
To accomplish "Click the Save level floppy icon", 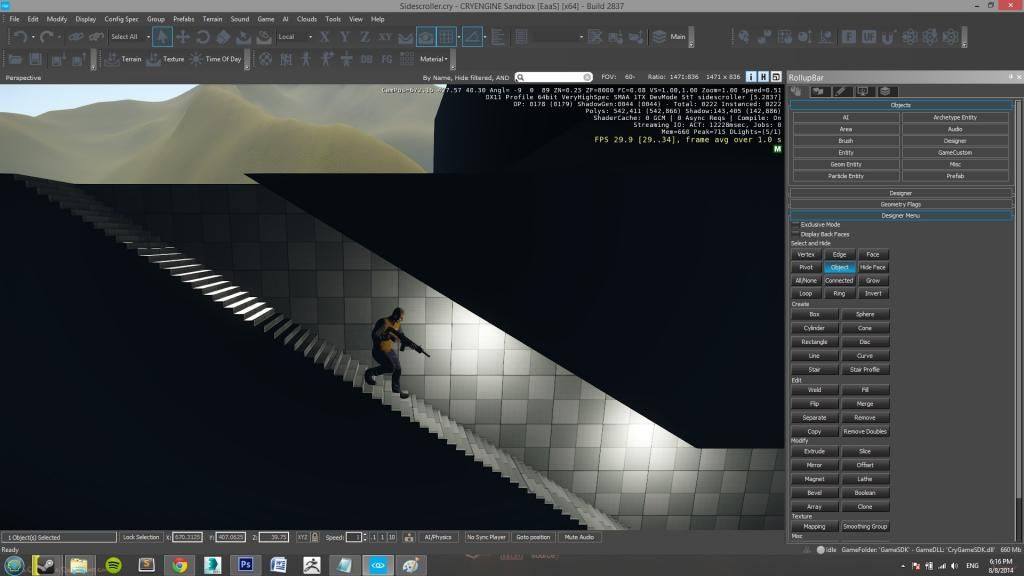I will click(35, 59).
